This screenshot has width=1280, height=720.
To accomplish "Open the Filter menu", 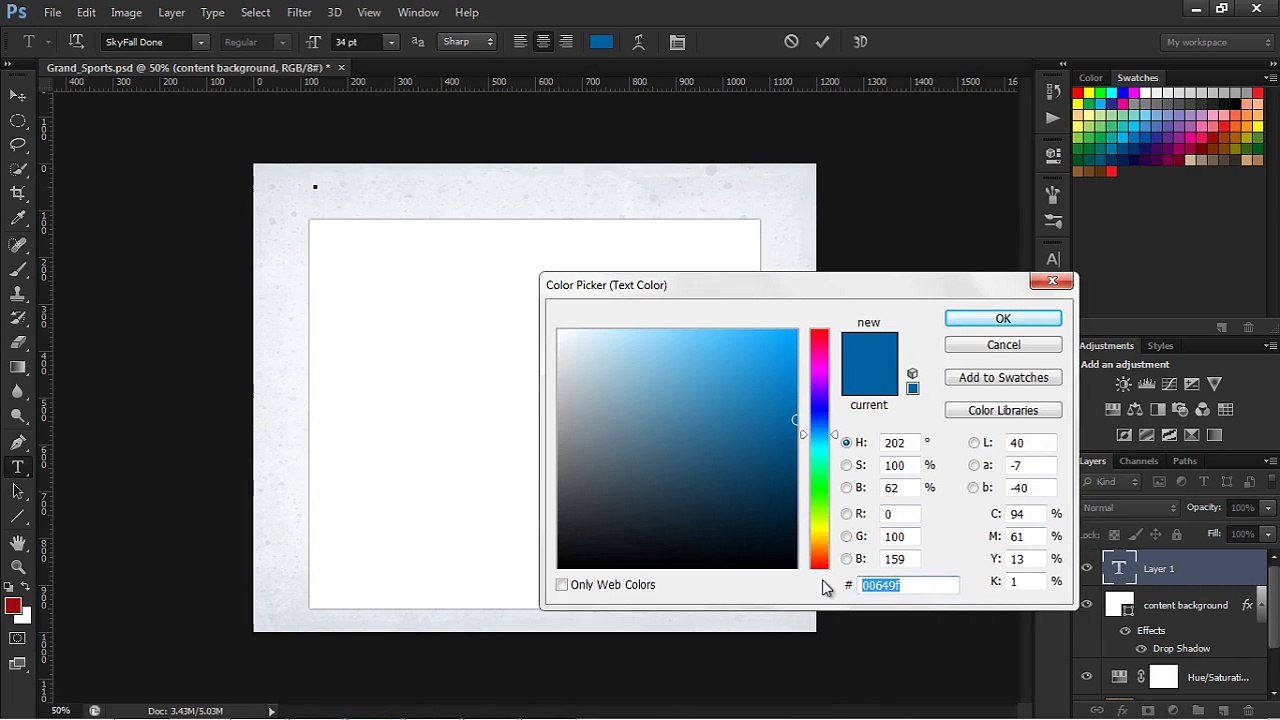I will click(299, 12).
